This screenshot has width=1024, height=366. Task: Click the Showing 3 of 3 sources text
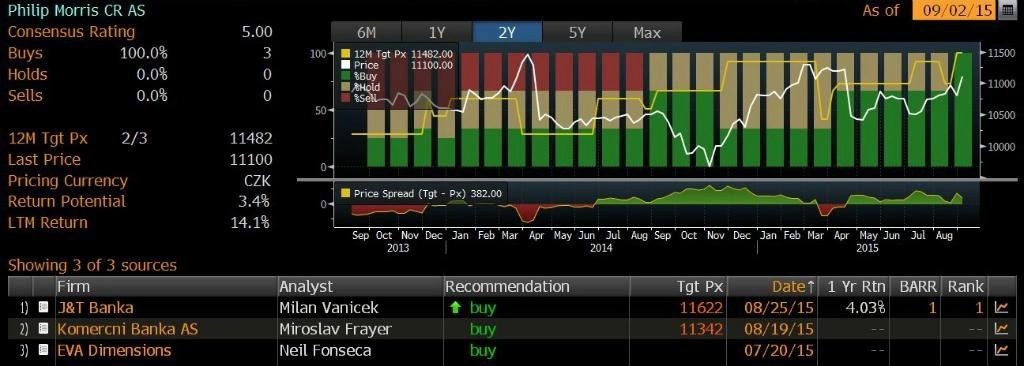click(x=92, y=265)
